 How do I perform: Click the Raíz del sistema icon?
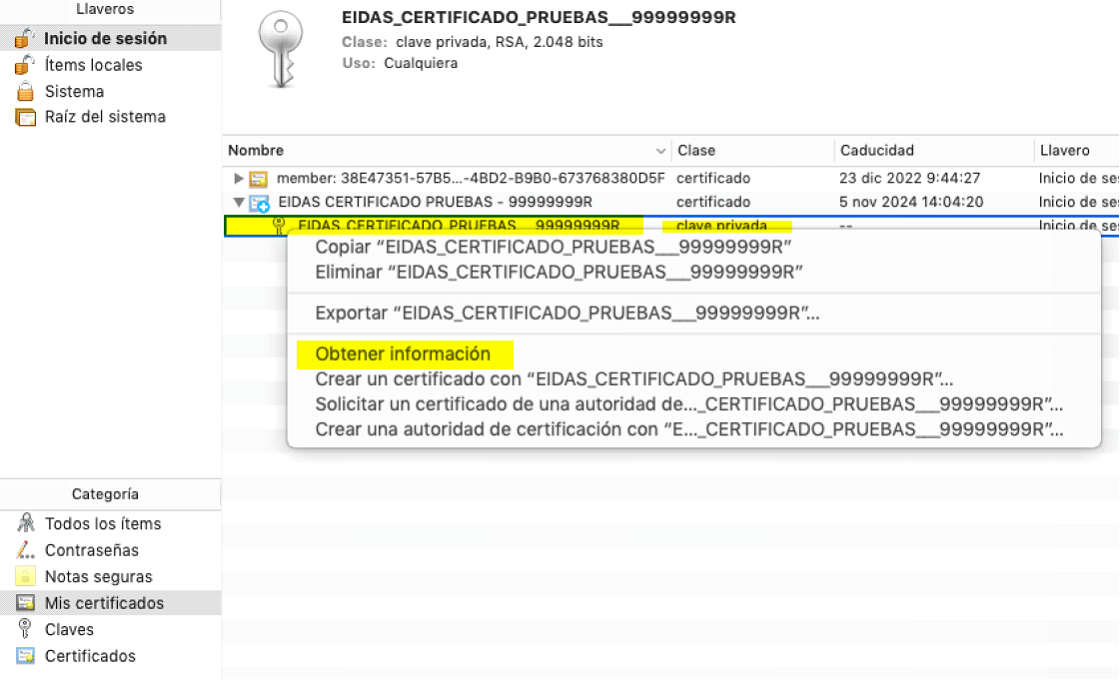(x=25, y=117)
